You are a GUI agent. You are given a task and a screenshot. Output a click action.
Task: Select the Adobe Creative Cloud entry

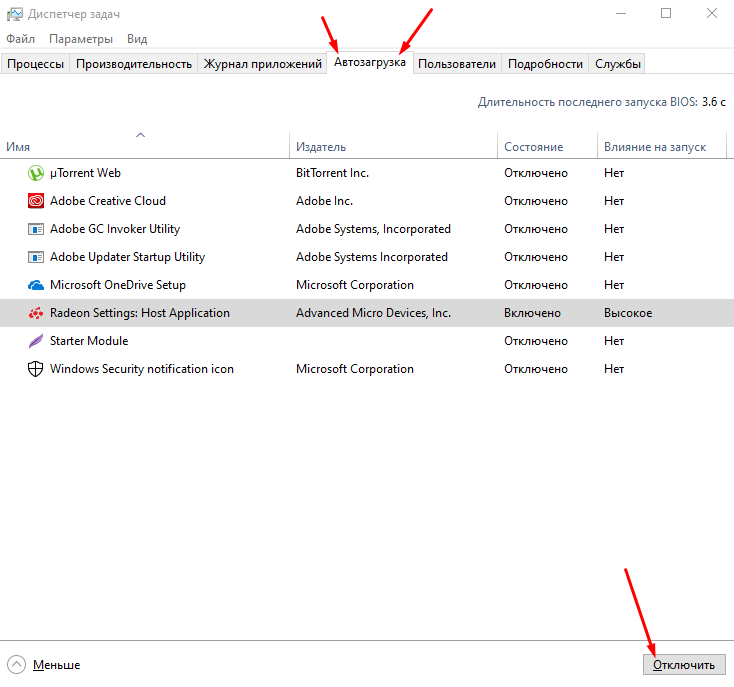(108, 201)
